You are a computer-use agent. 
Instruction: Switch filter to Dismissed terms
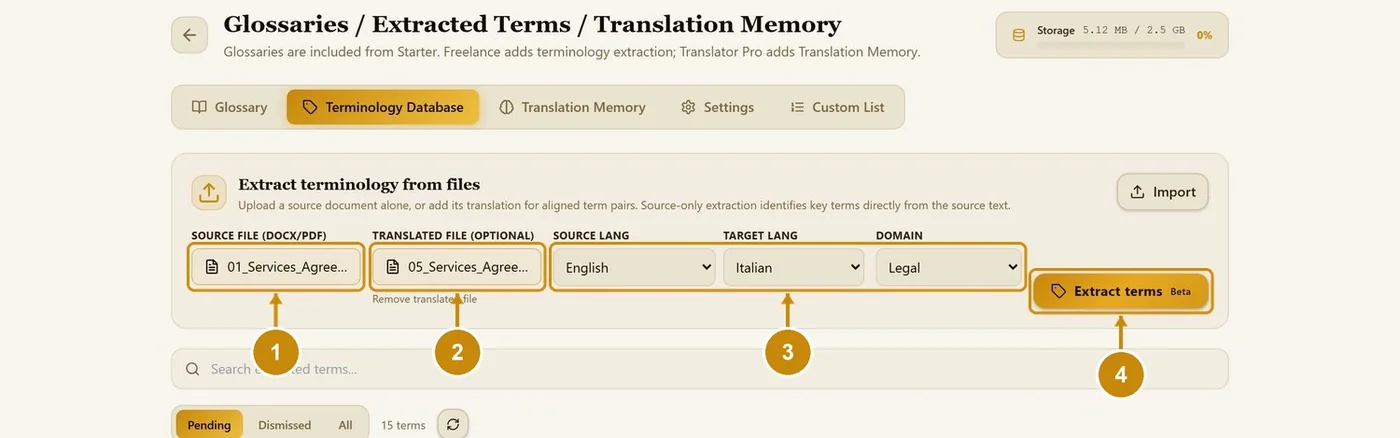[x=285, y=425]
